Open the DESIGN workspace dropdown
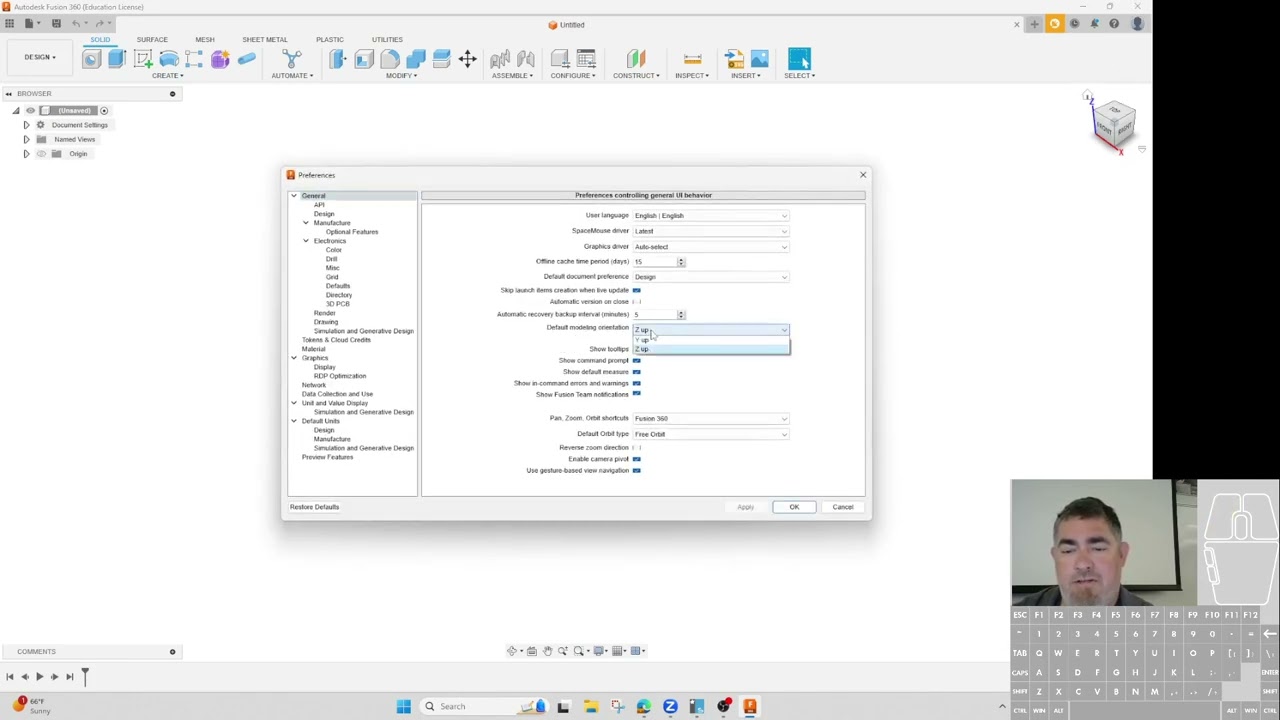Image resolution: width=1280 pixels, height=720 pixels. pyautogui.click(x=40, y=57)
